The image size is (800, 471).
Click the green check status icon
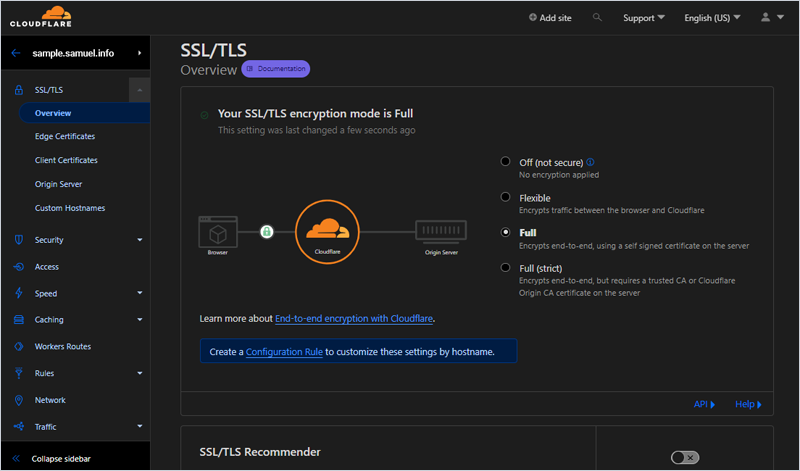pos(205,115)
